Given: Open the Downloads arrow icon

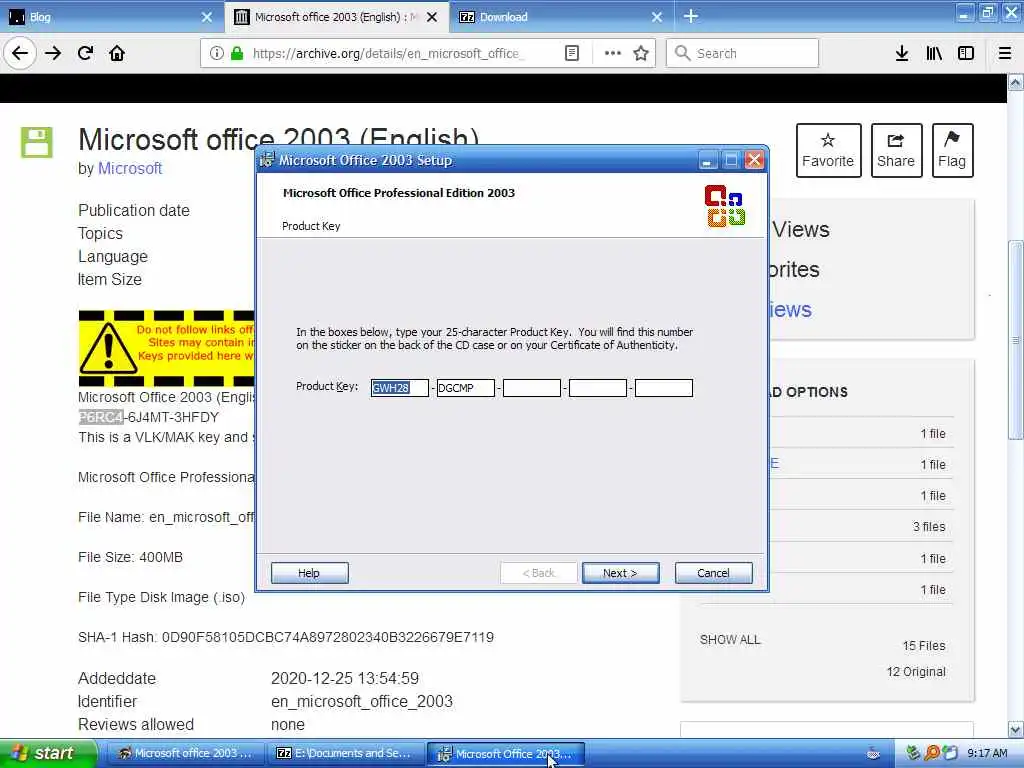Looking at the screenshot, I should [902, 54].
